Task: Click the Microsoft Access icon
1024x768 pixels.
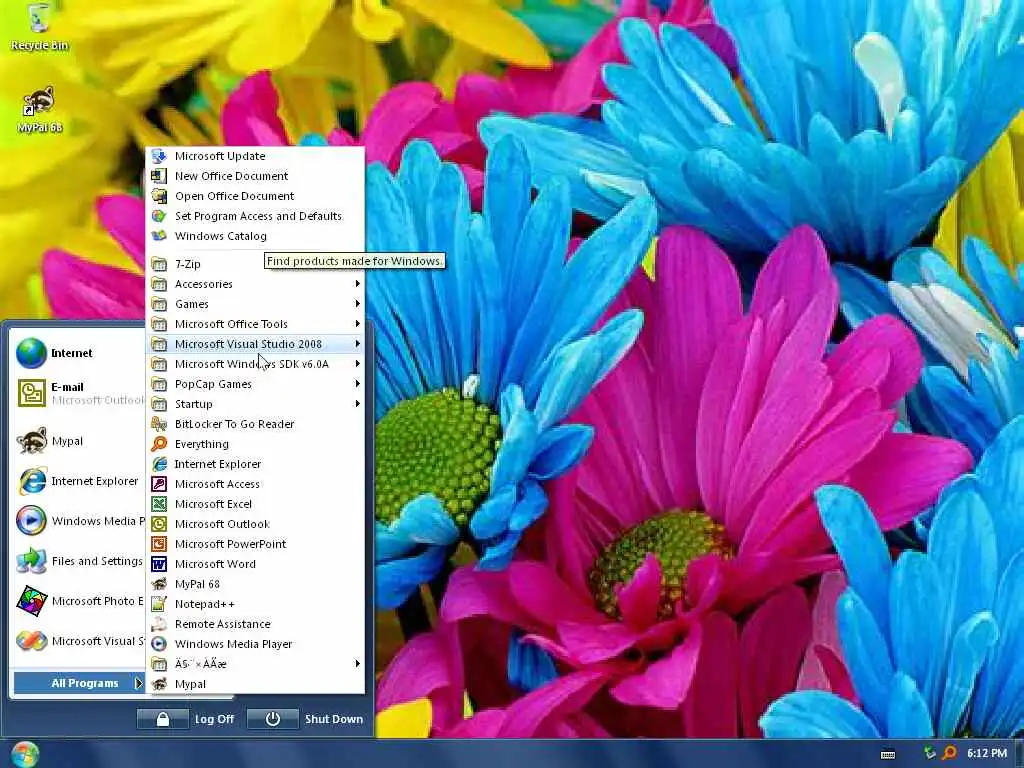Action: (x=159, y=484)
